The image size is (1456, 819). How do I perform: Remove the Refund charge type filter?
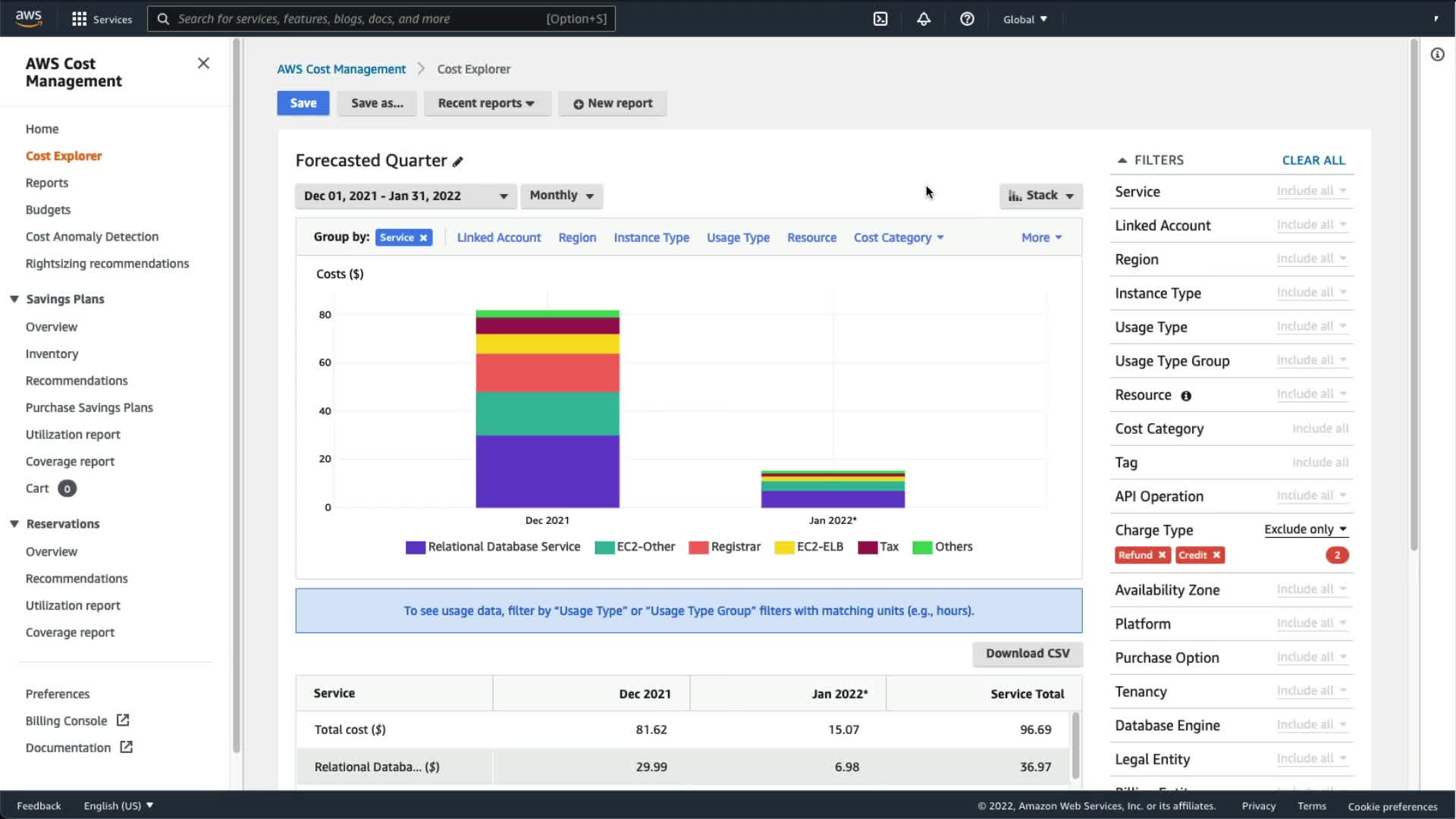(1162, 555)
